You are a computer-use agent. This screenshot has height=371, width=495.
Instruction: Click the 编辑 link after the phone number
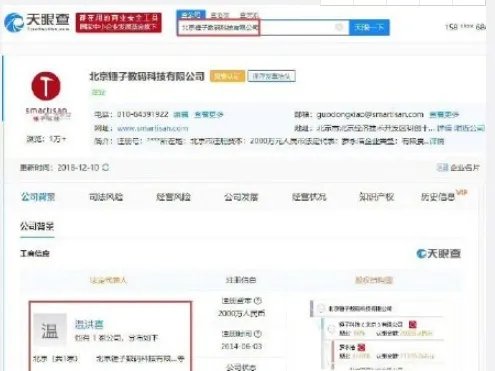(181, 115)
